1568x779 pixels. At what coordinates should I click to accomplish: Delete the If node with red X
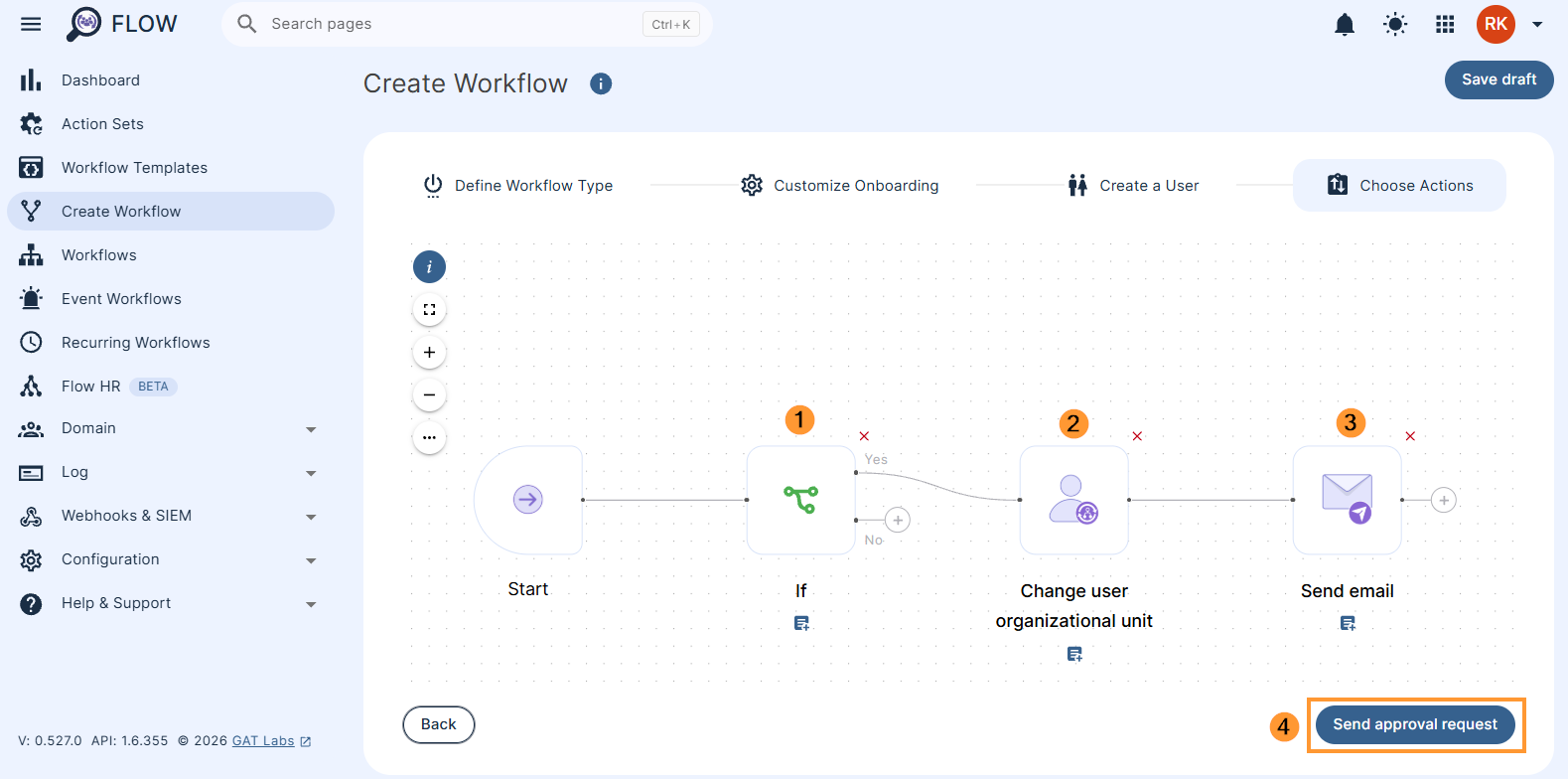[864, 436]
